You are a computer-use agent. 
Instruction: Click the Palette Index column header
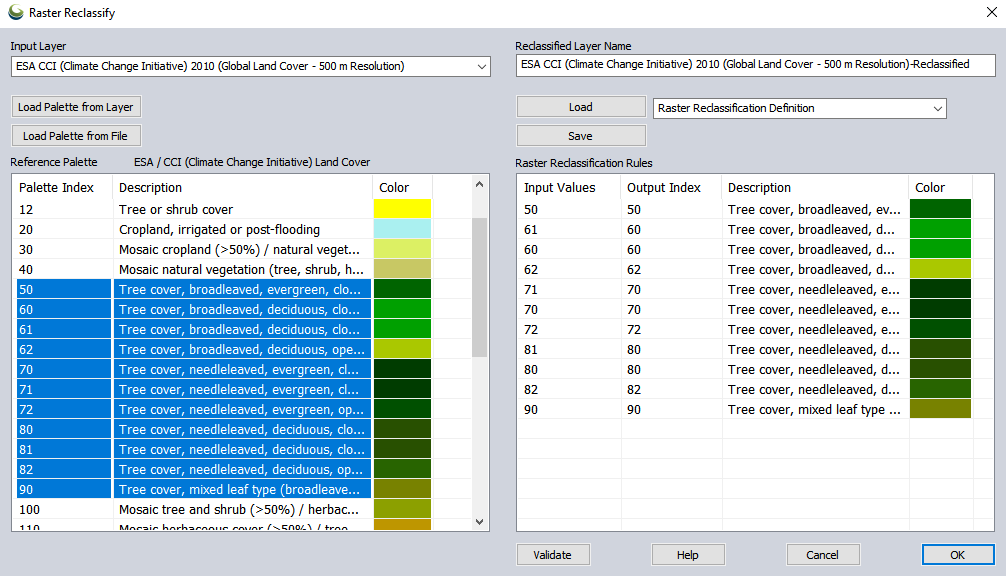tap(57, 187)
